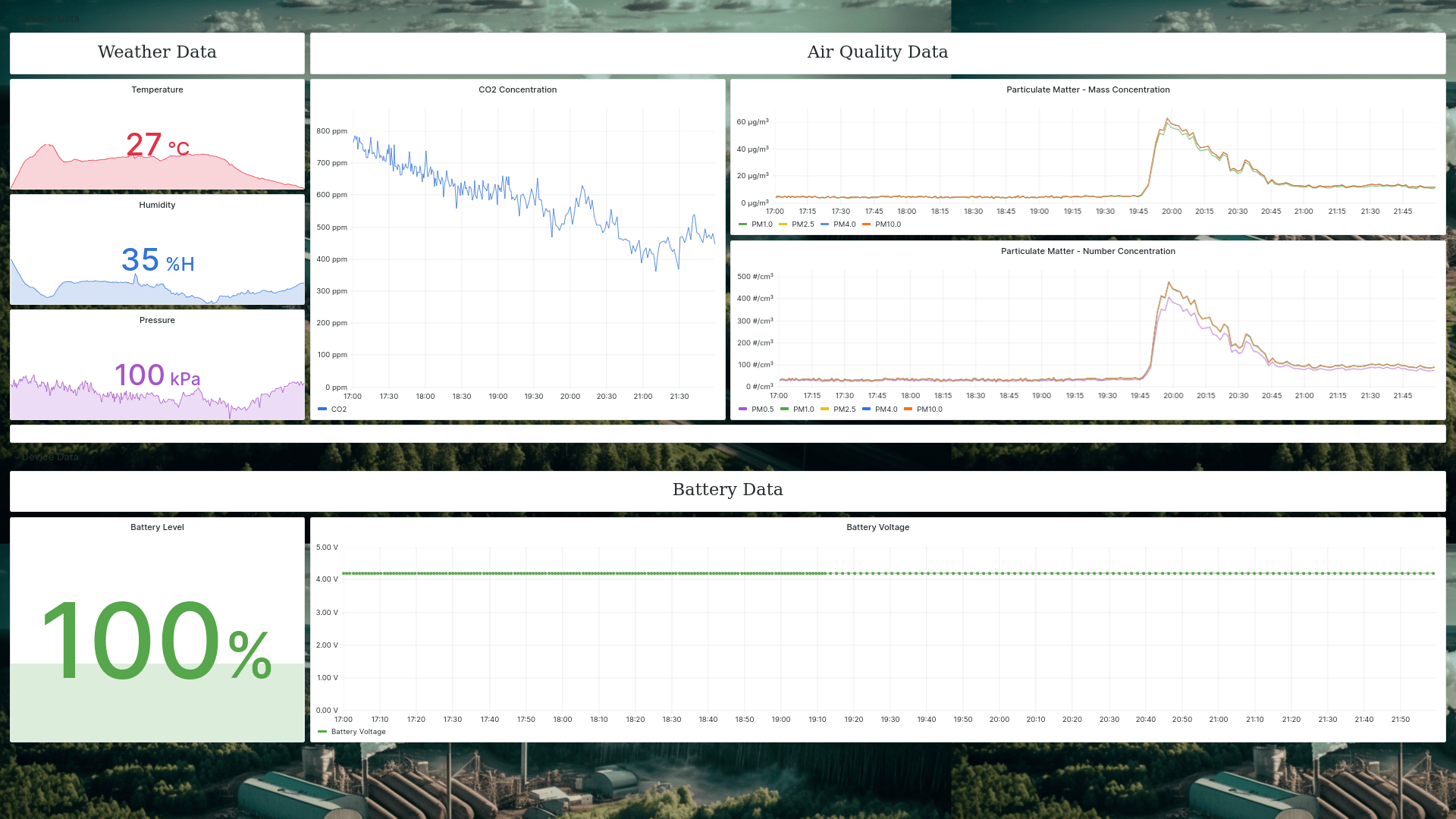Collapse the Sensor Data row chevron
This screenshot has height=819, width=1456.
click(17, 19)
